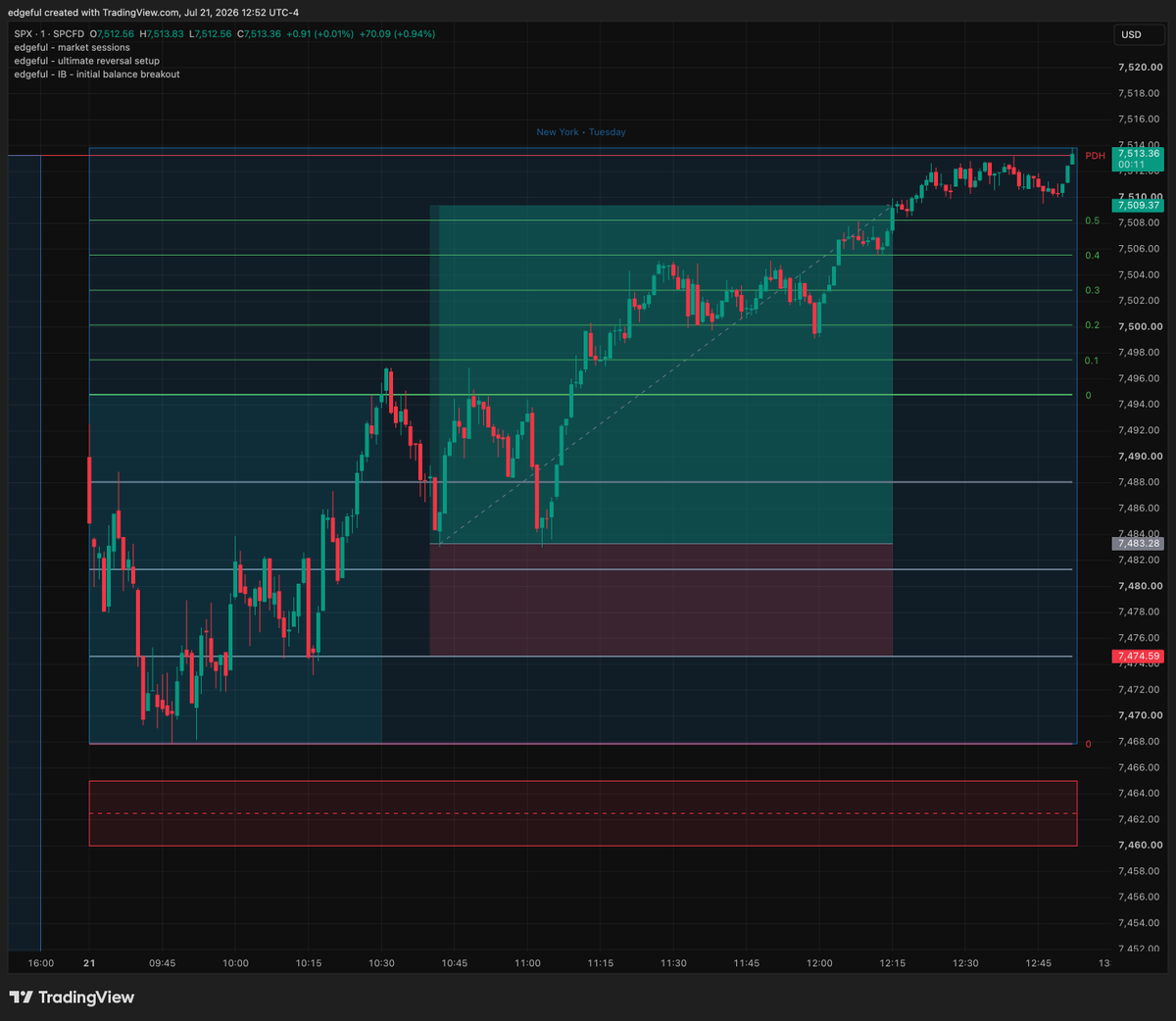
Task: Click the SPX · 1 · SPCFD symbol title
Action: [x=49, y=34]
